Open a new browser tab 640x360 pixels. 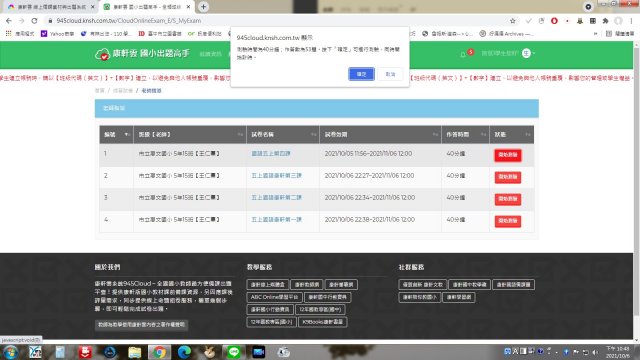pos(203,7)
